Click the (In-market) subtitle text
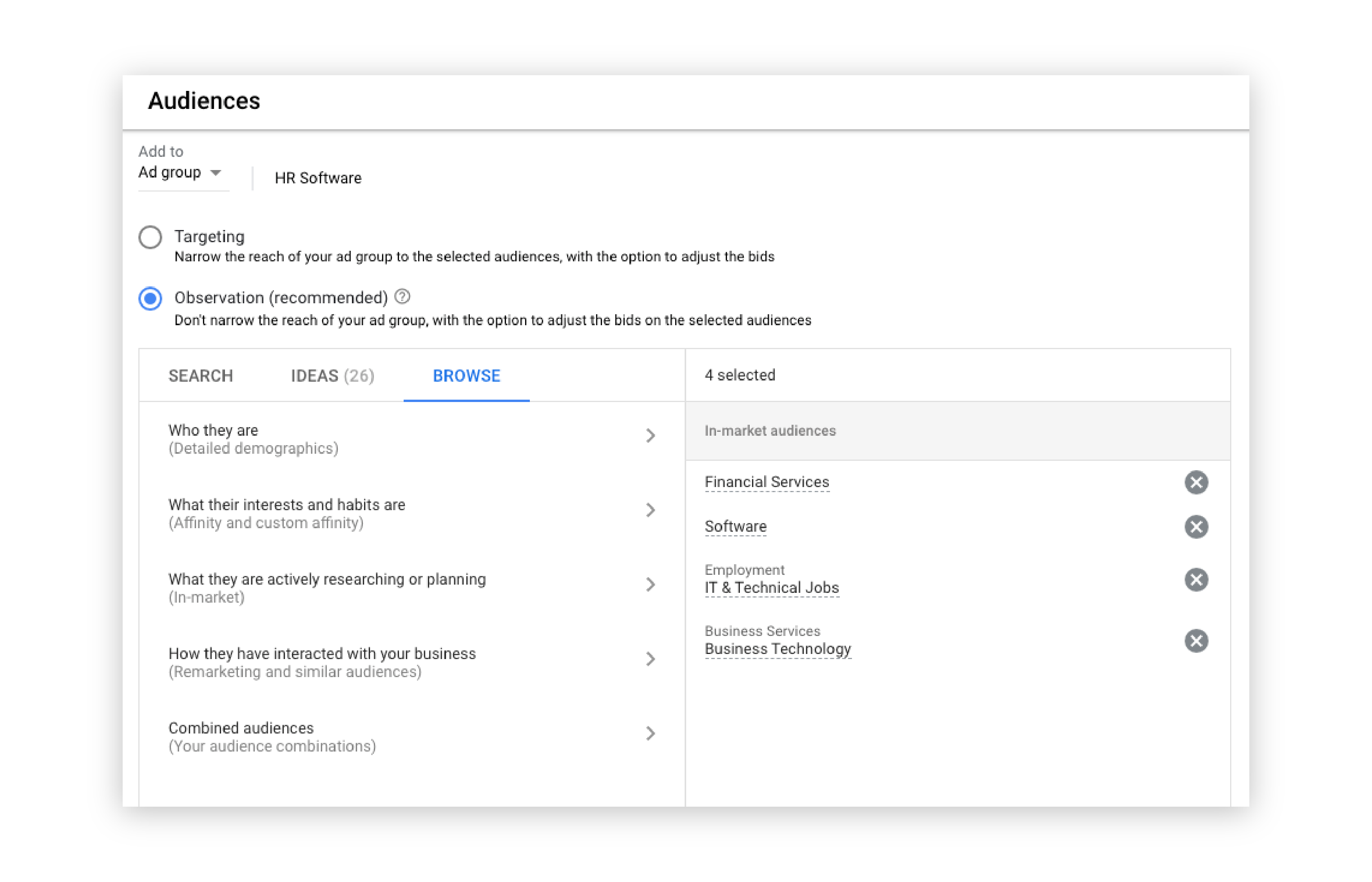Screen dimensions: 1372x882 coord(206,597)
